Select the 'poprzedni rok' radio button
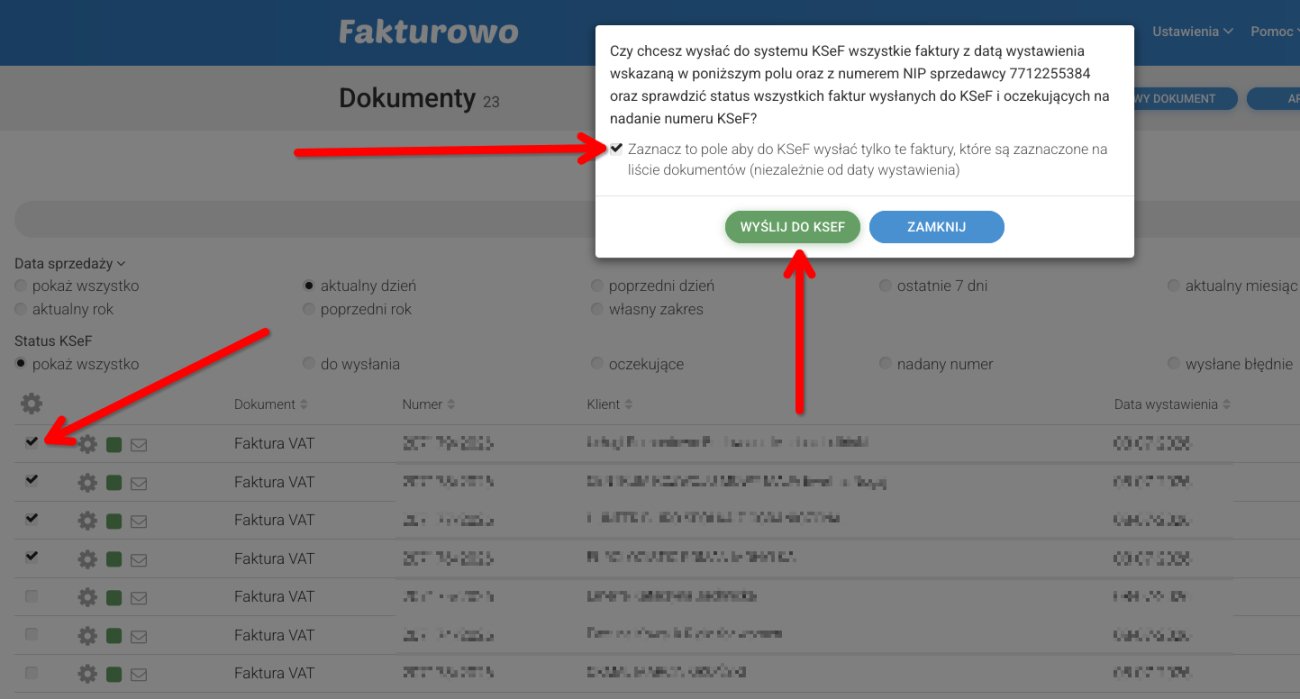The width and height of the screenshot is (1300, 699). point(310,310)
